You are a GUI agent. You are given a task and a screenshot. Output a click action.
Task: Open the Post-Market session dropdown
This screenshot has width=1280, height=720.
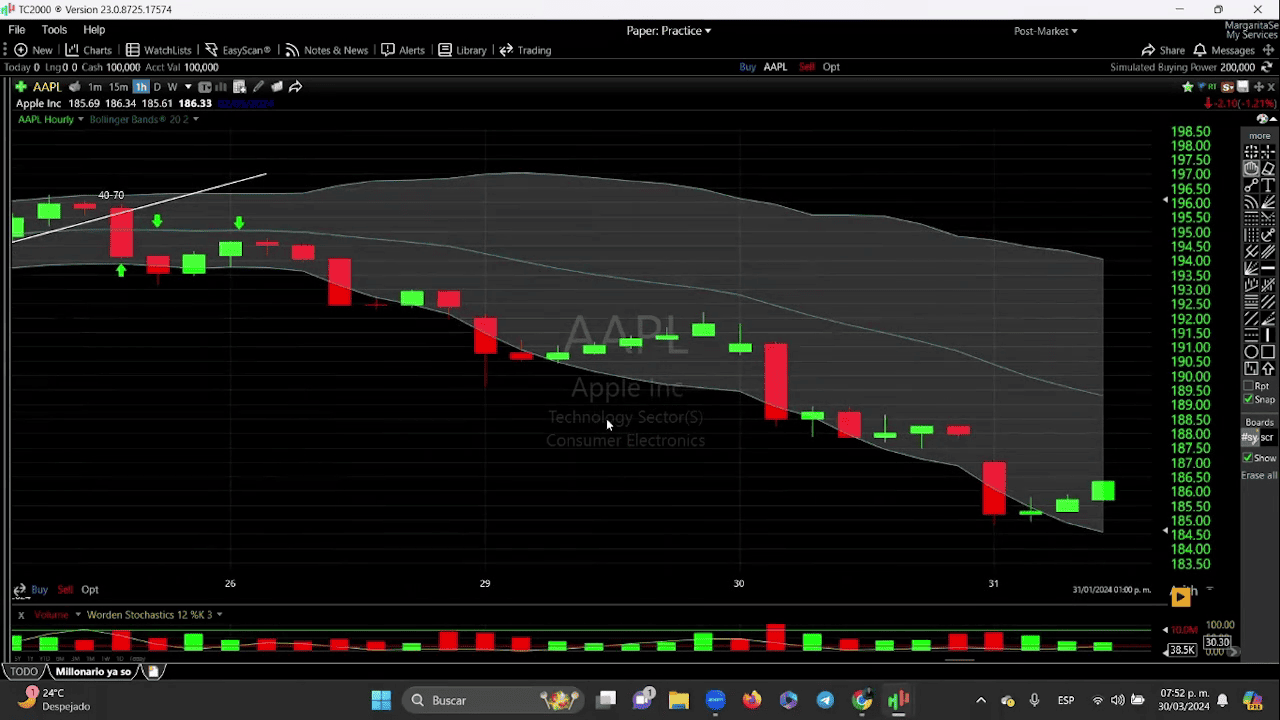click(1045, 31)
